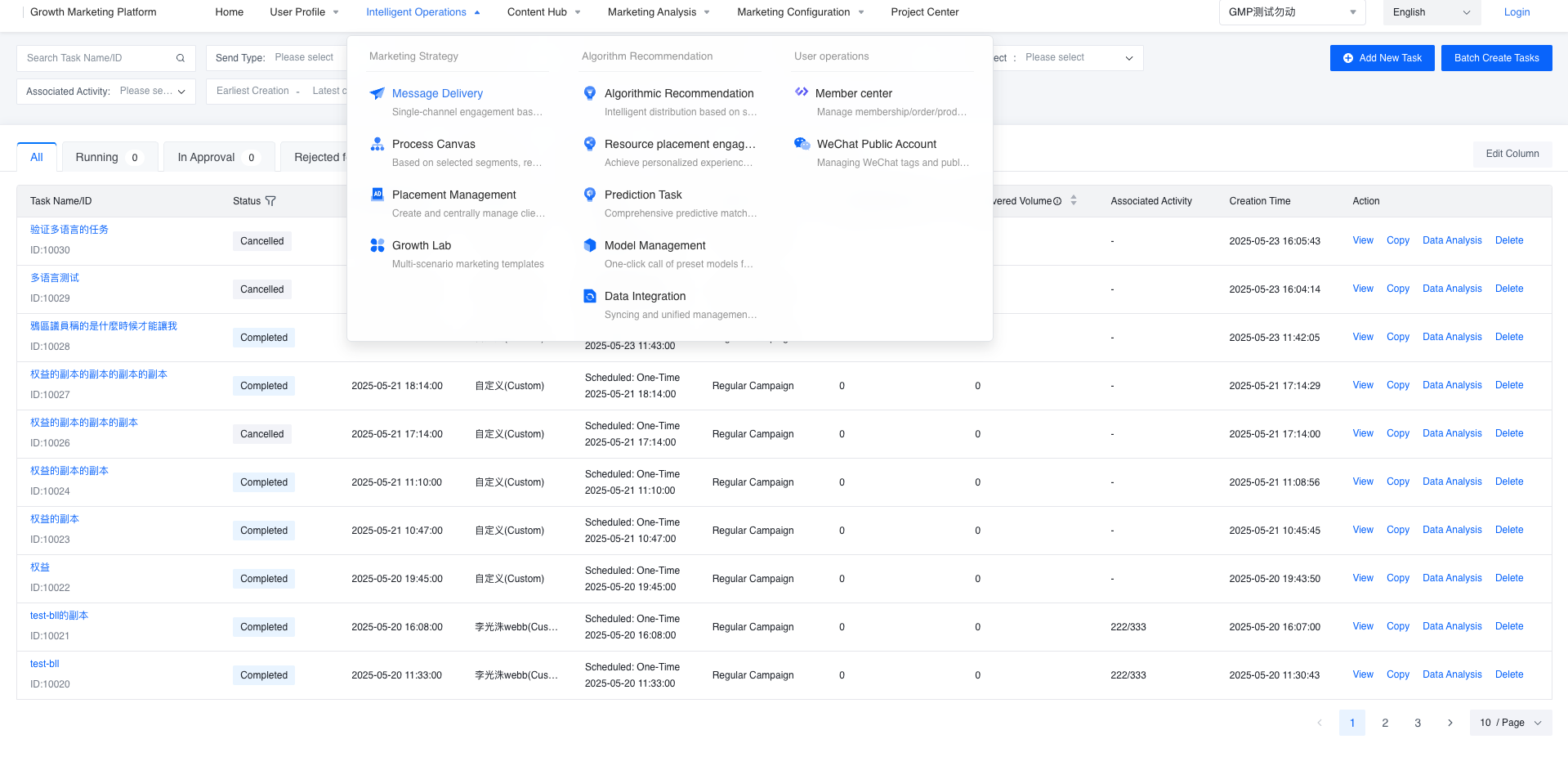1568x775 pixels.
Task: Click the Resource placement engagement icon
Action: click(589, 144)
